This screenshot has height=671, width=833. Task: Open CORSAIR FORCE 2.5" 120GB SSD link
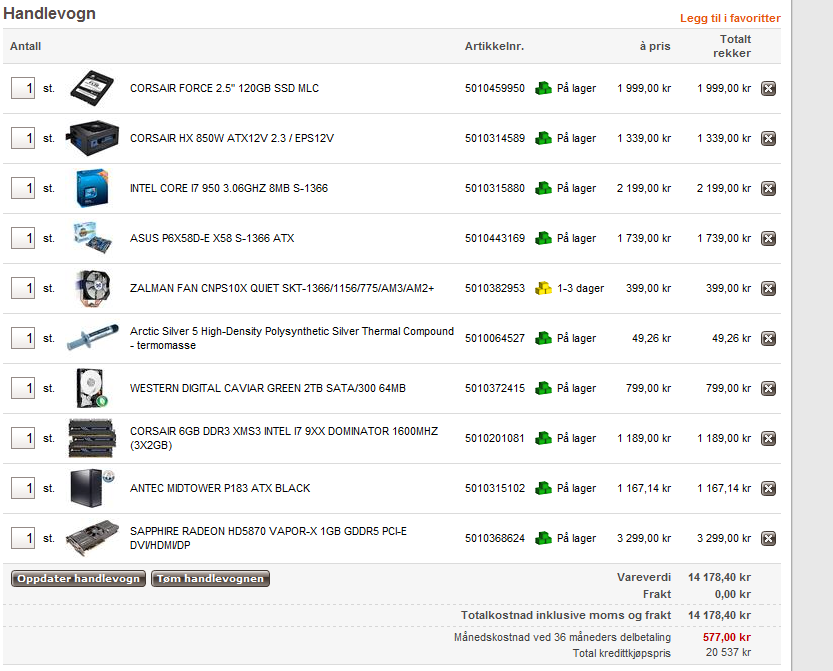coord(224,88)
